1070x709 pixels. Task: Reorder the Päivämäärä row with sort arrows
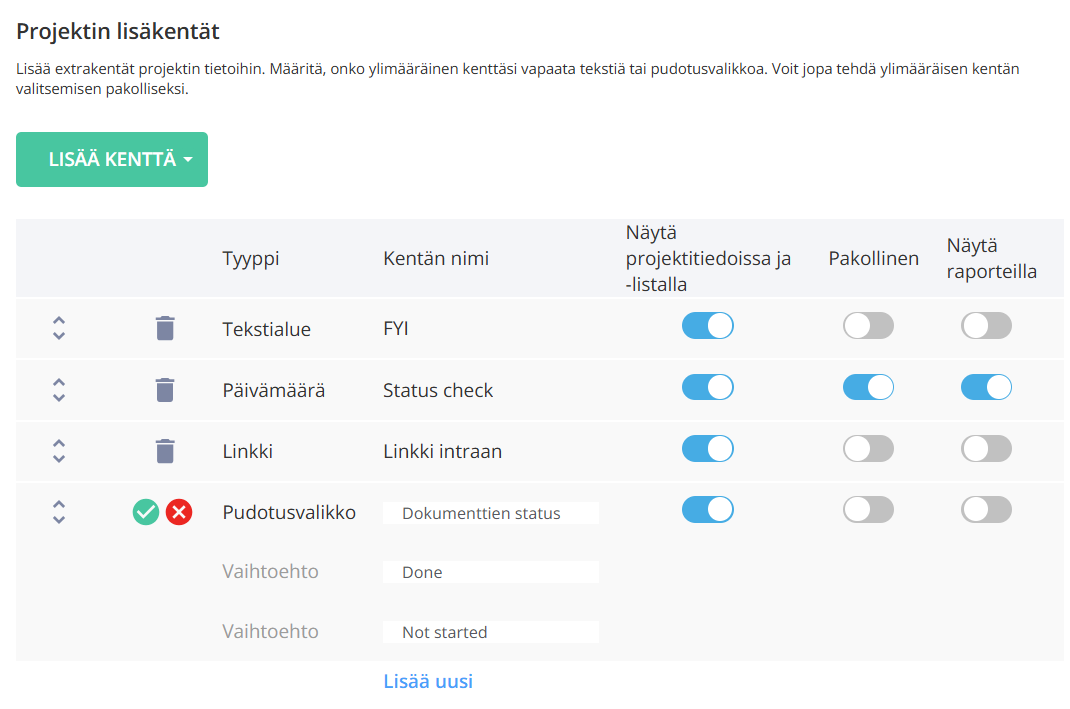59,390
